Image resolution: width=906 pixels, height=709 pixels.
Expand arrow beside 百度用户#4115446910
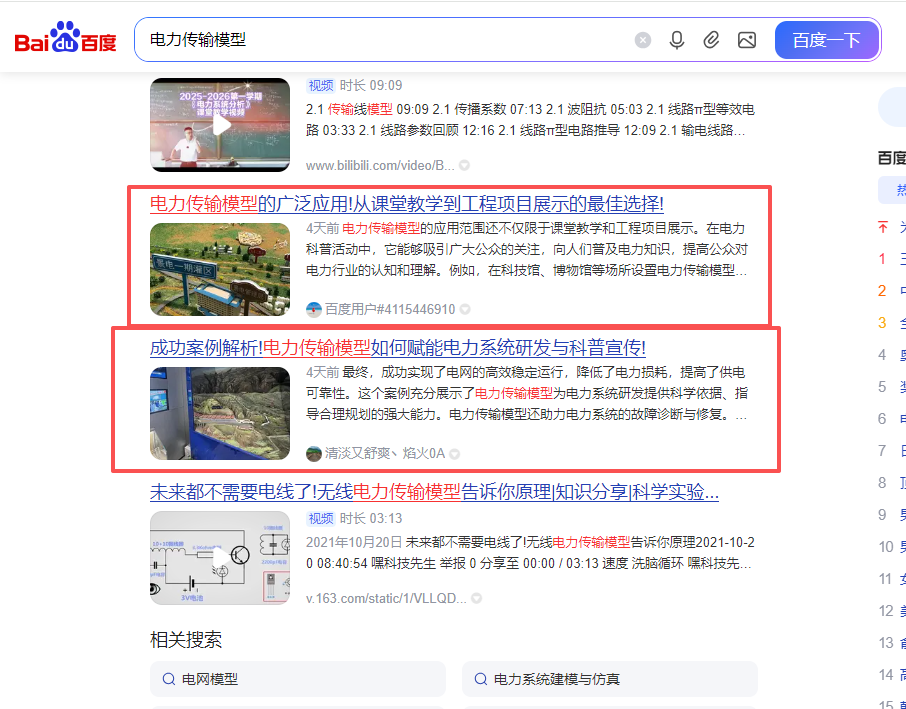(465, 310)
